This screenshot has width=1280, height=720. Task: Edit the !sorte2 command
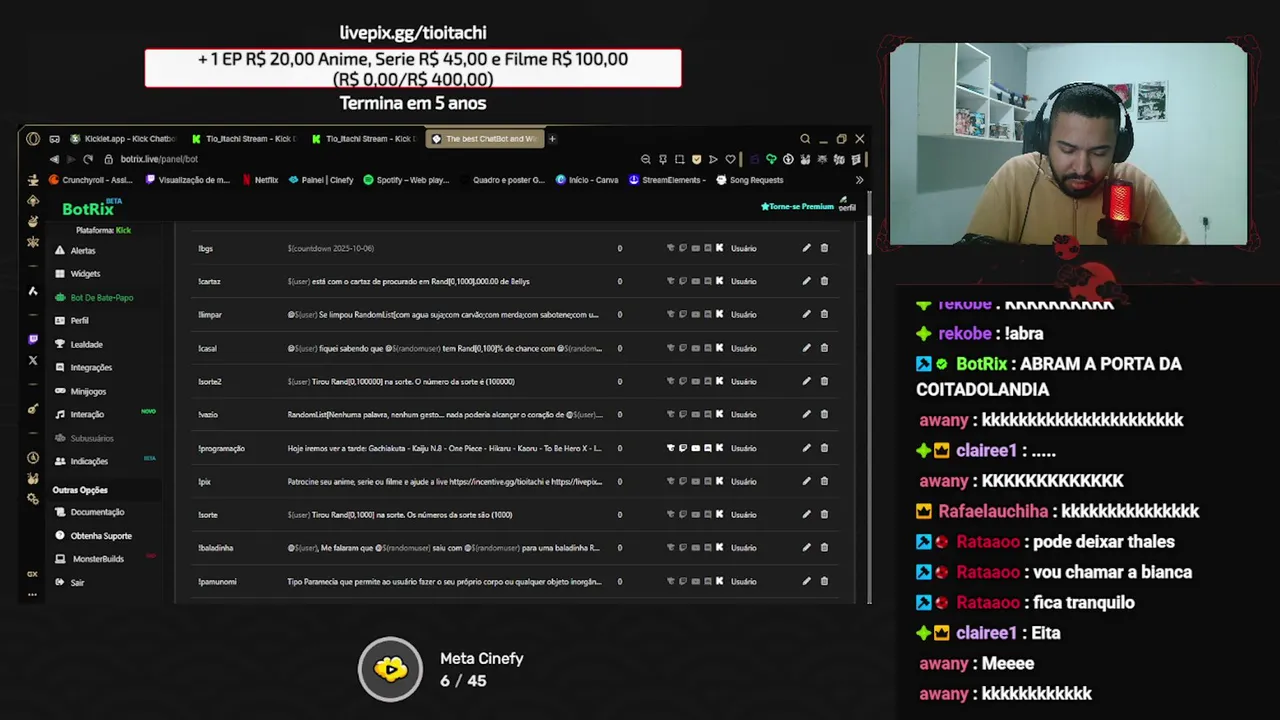click(806, 381)
